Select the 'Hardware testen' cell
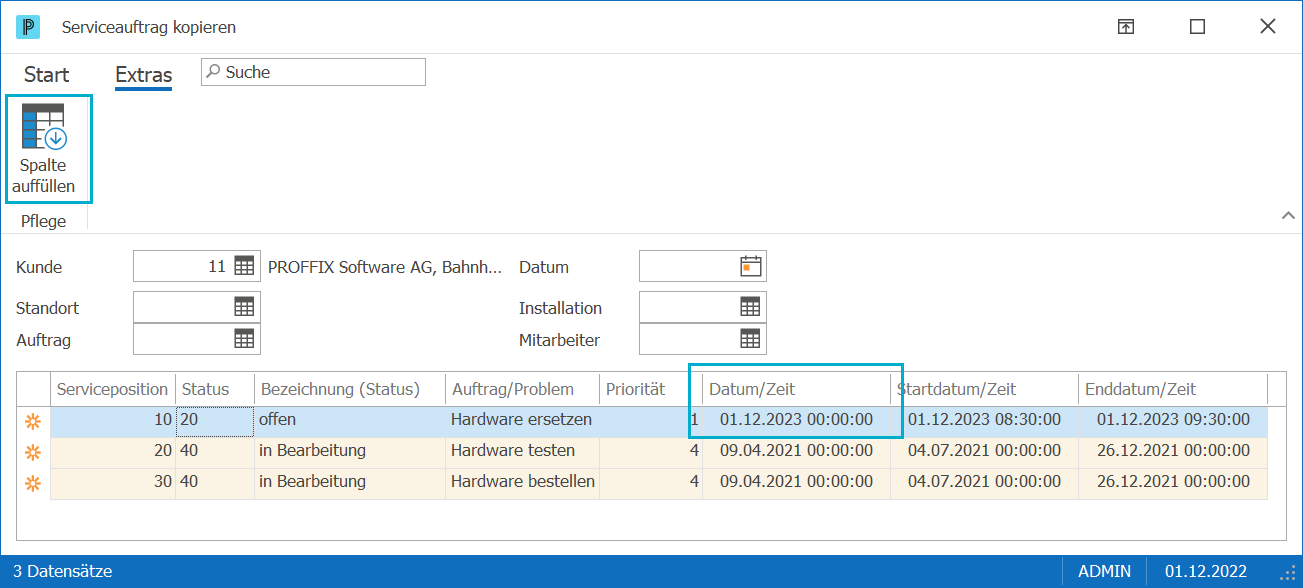The width and height of the screenshot is (1303, 588). tap(522, 451)
